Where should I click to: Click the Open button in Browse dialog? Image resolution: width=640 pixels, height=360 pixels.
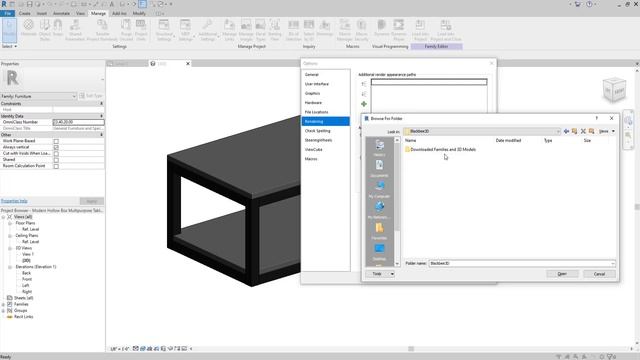coord(562,274)
